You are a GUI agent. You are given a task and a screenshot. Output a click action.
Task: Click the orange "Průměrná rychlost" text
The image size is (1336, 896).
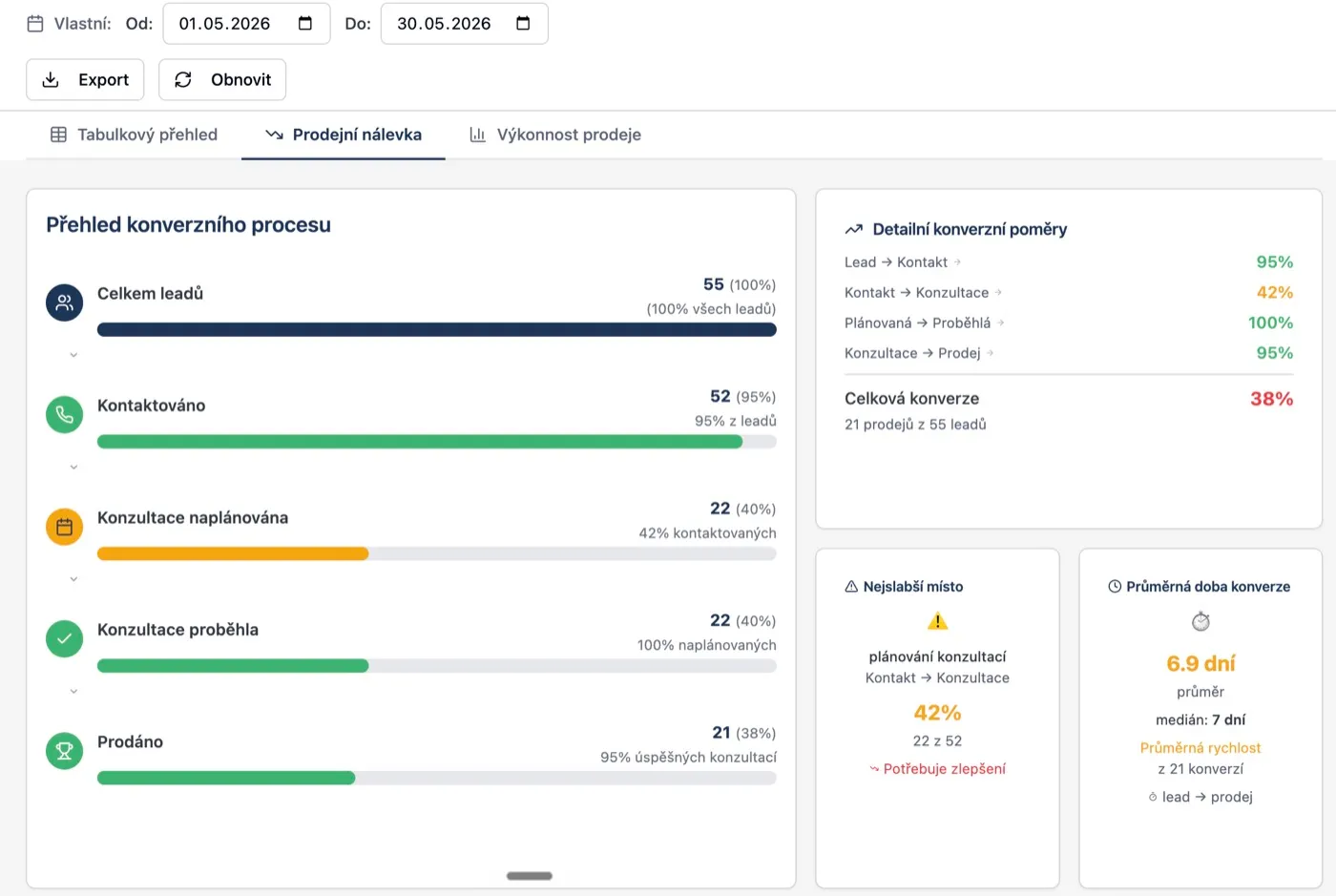click(1200, 748)
